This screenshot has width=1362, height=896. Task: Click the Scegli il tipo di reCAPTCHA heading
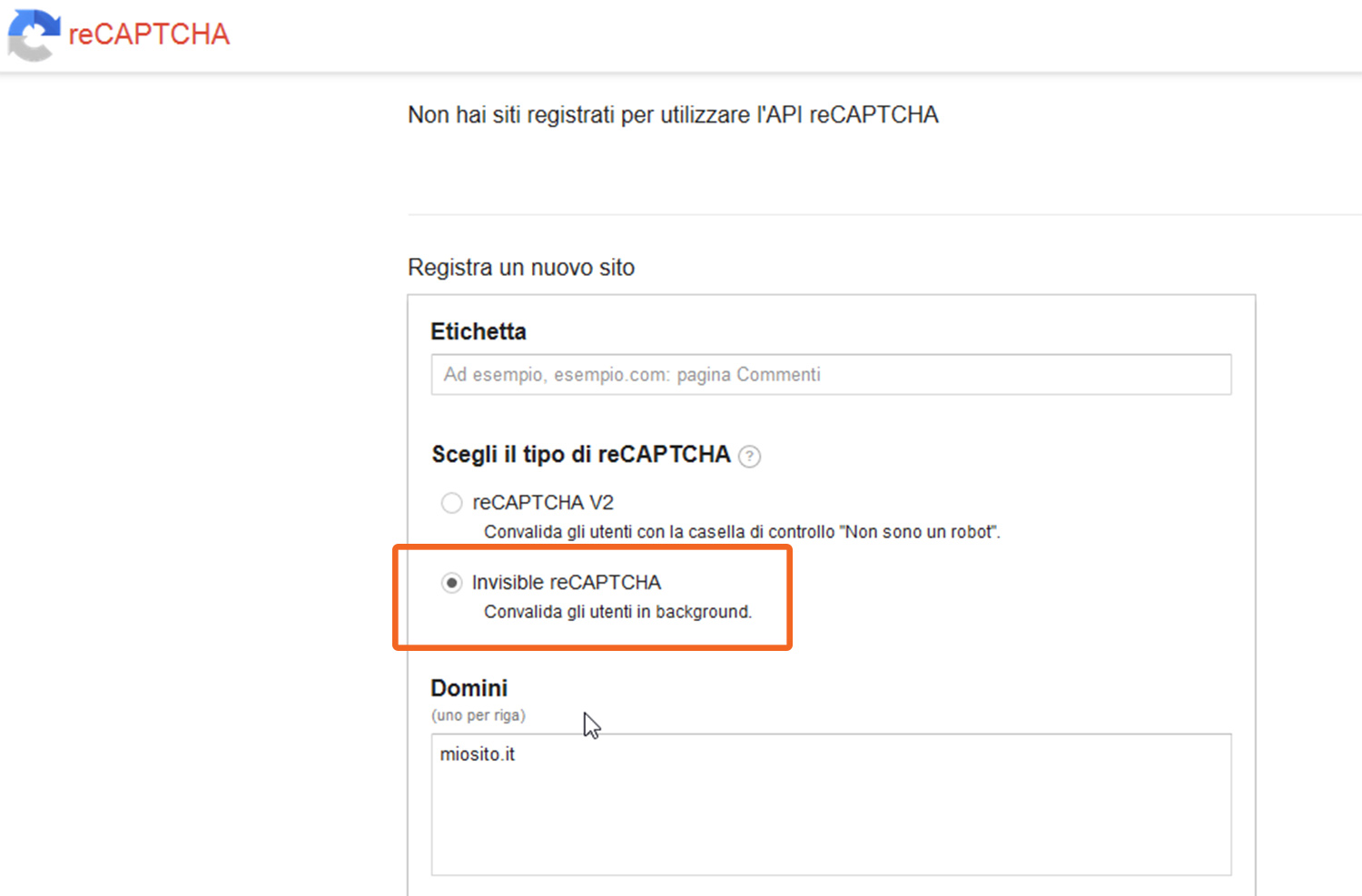pyautogui.click(x=581, y=454)
